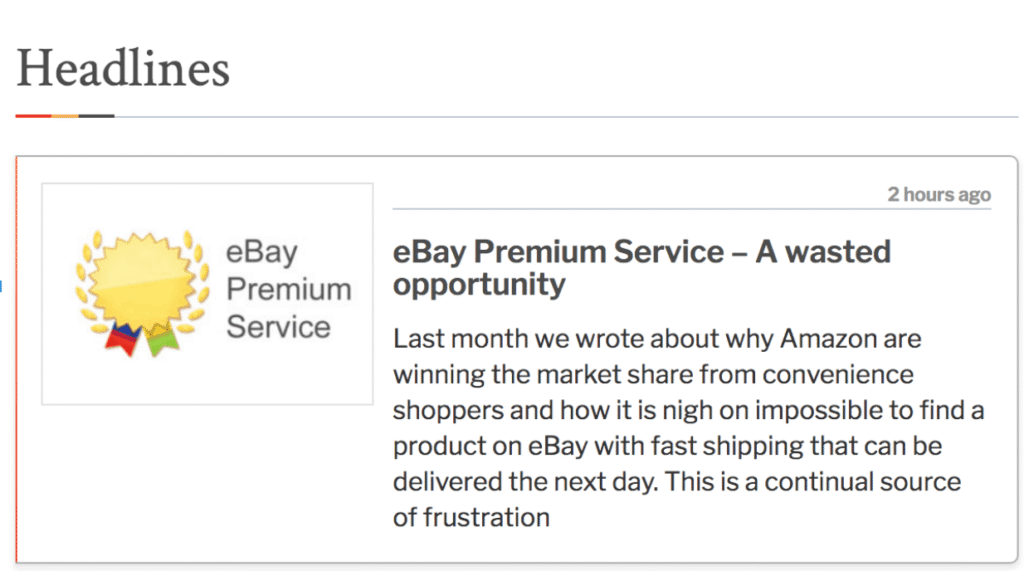Click the green ribbon under the badge

161,341
